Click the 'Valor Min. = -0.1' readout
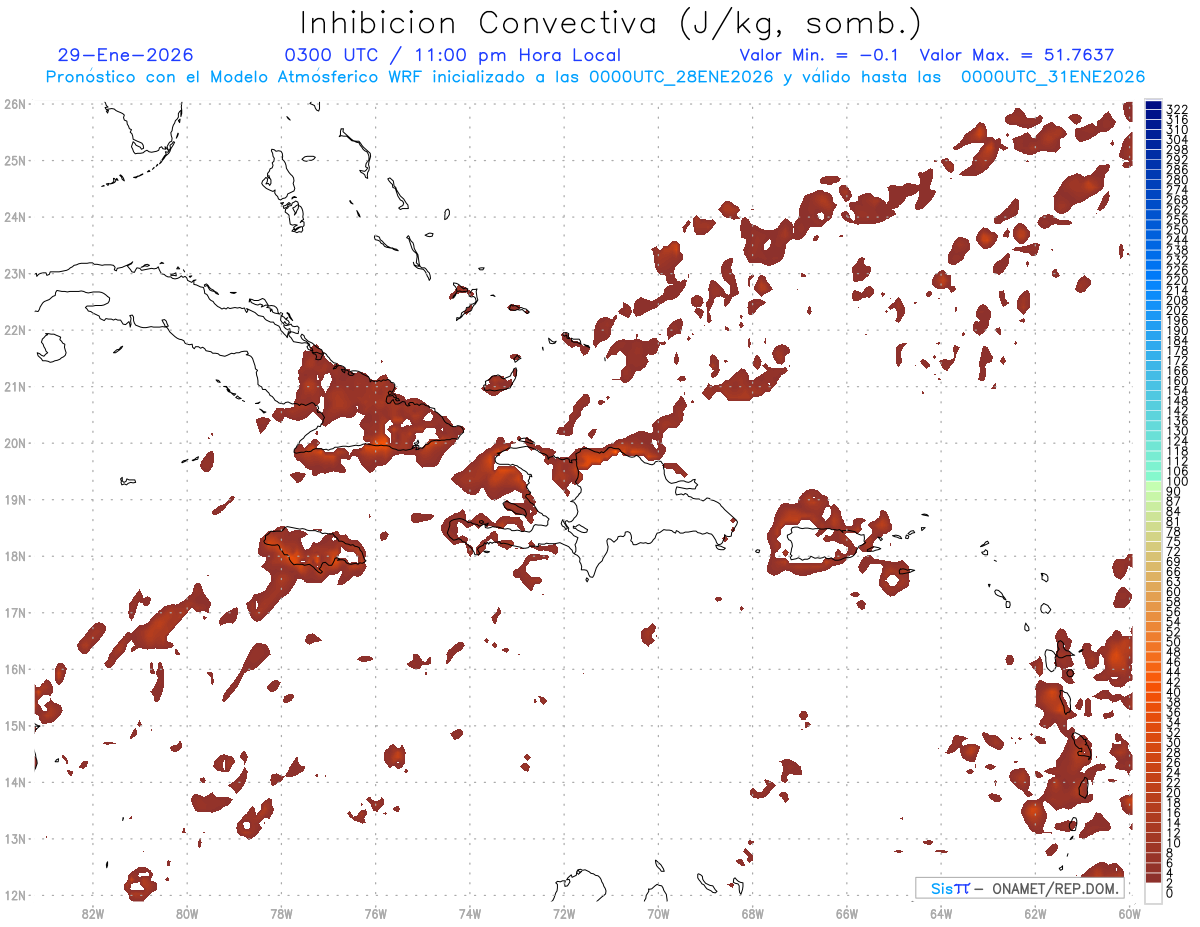 820,55
